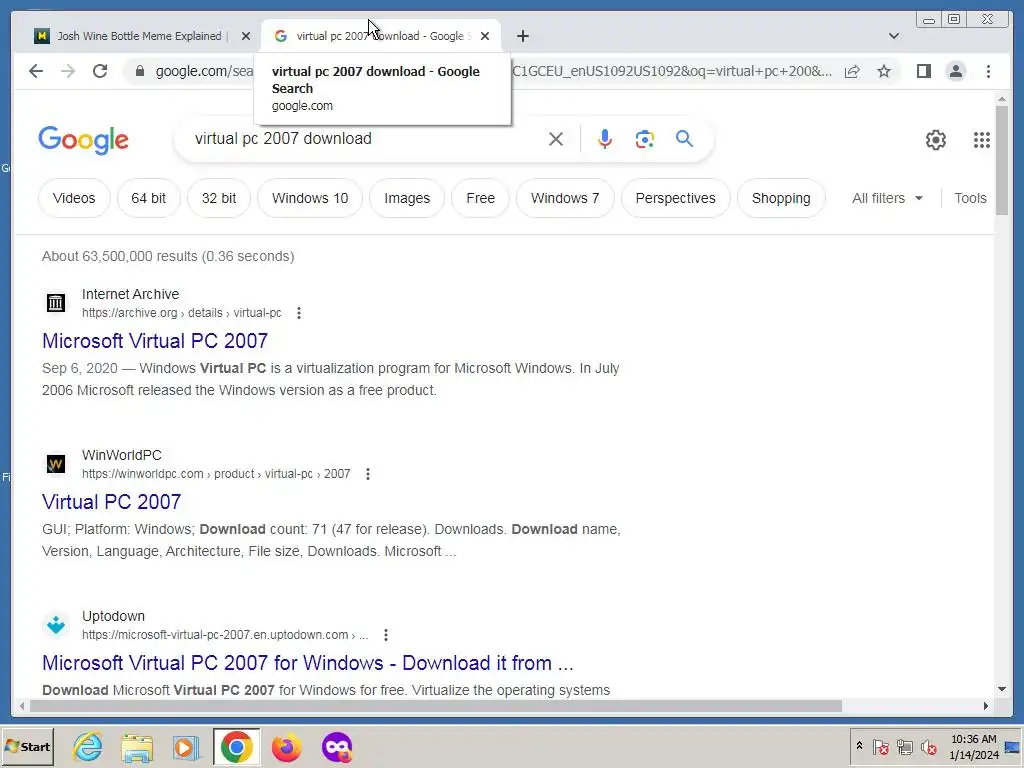Screen dimensions: 1024x768
Task: Bookmark this tab with the star icon
Action: [x=884, y=71]
